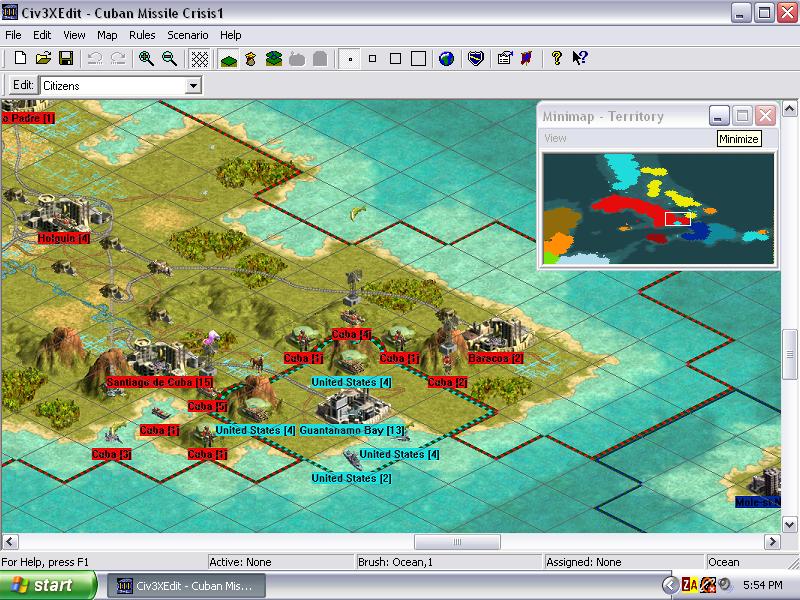This screenshot has height=600, width=800.
Task: Open the File menu
Action: click(13, 35)
